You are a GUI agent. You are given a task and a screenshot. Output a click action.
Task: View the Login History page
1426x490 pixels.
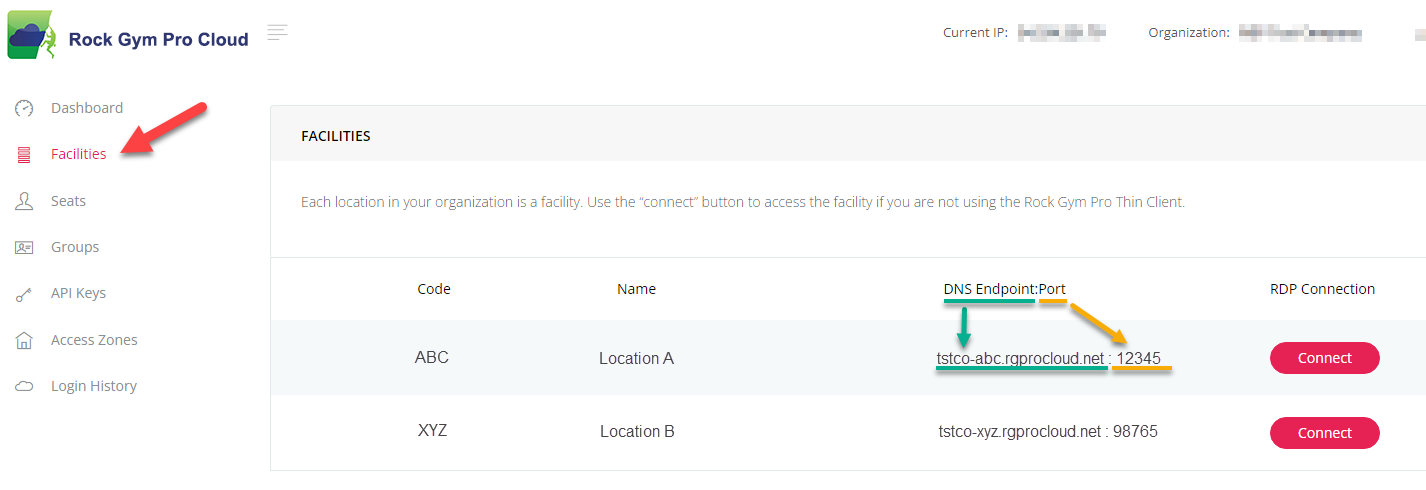[94, 386]
